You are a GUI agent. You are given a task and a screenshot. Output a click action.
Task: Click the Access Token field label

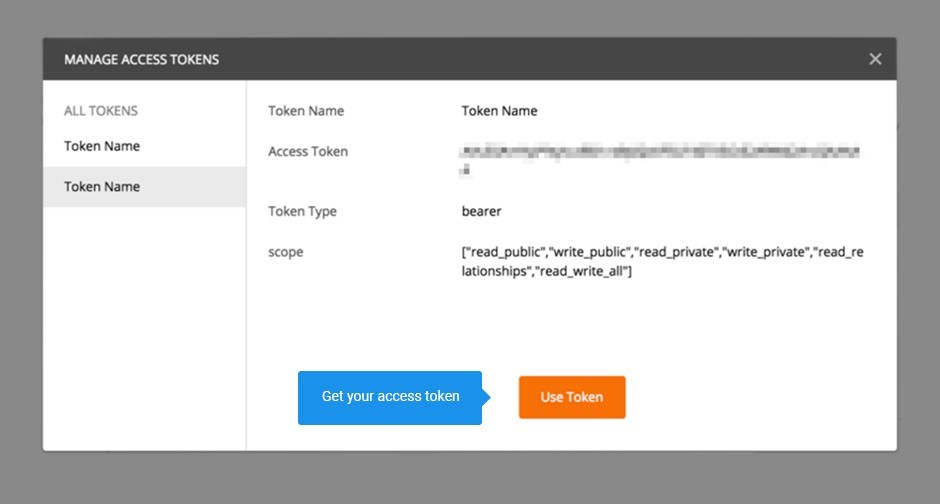pos(308,152)
